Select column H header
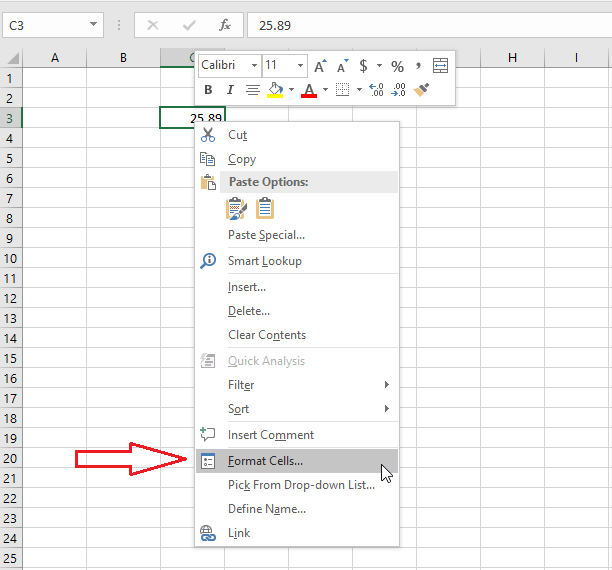The height and width of the screenshot is (570, 612). click(512, 58)
